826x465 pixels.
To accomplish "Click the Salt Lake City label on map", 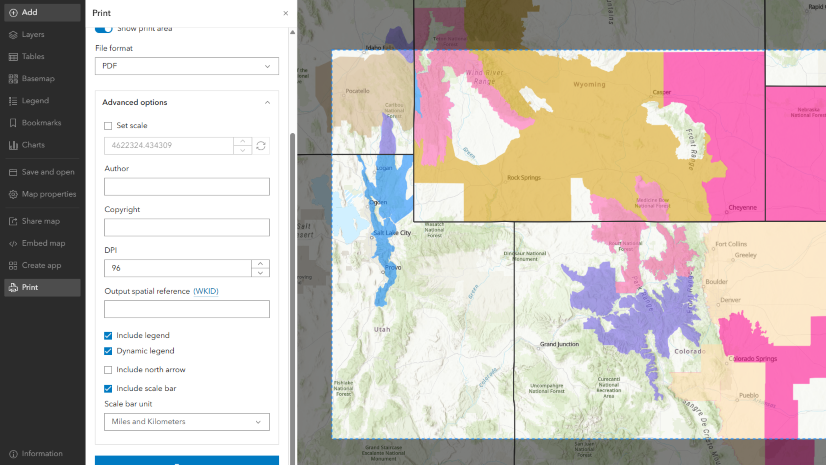I will [x=392, y=233].
